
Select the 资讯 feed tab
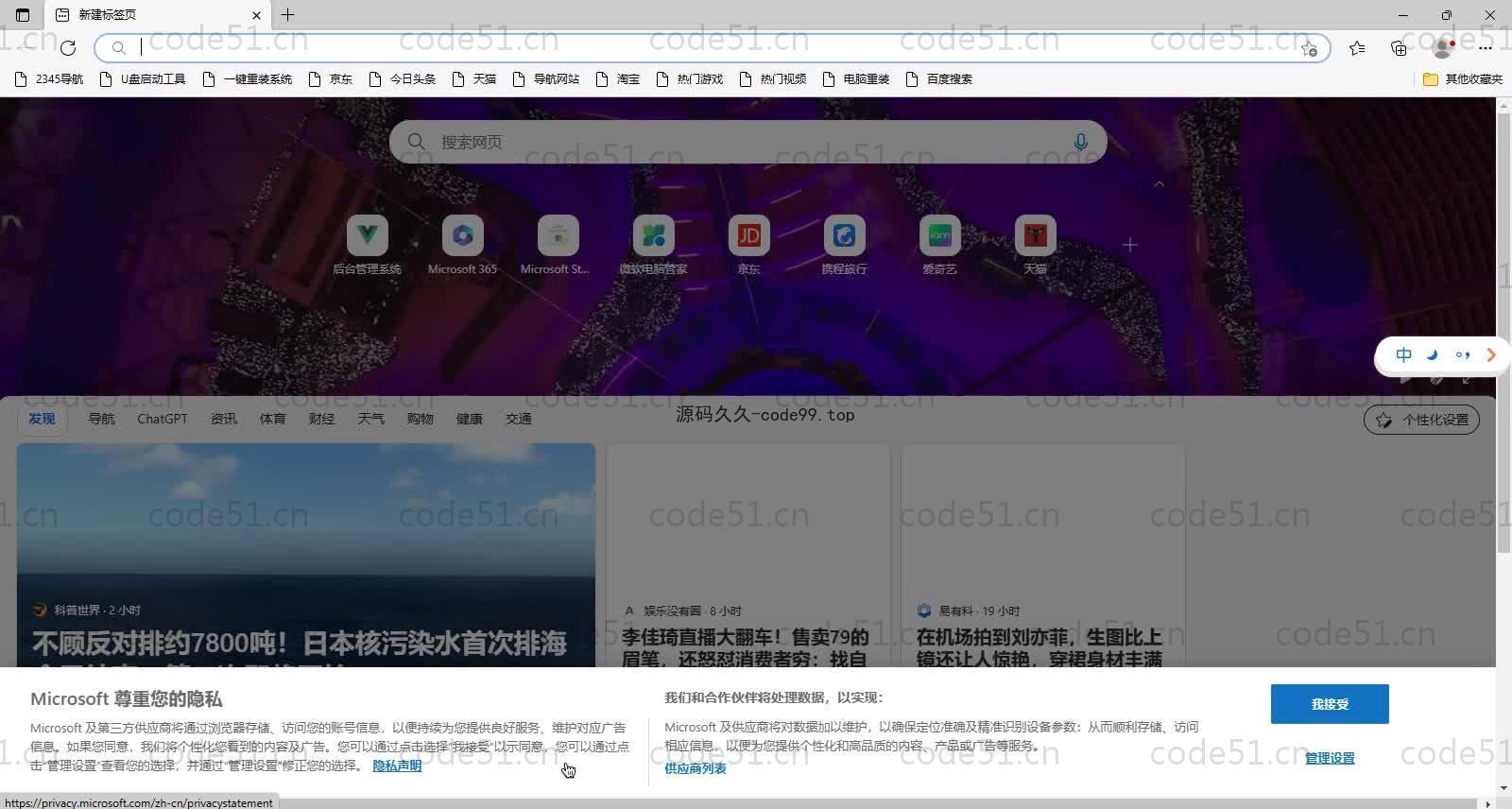tap(224, 419)
